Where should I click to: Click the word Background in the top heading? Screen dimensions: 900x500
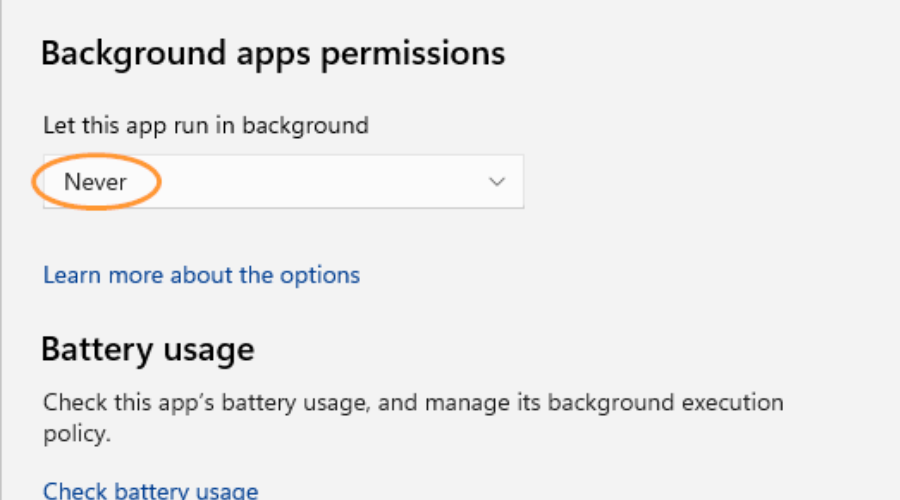[125, 53]
